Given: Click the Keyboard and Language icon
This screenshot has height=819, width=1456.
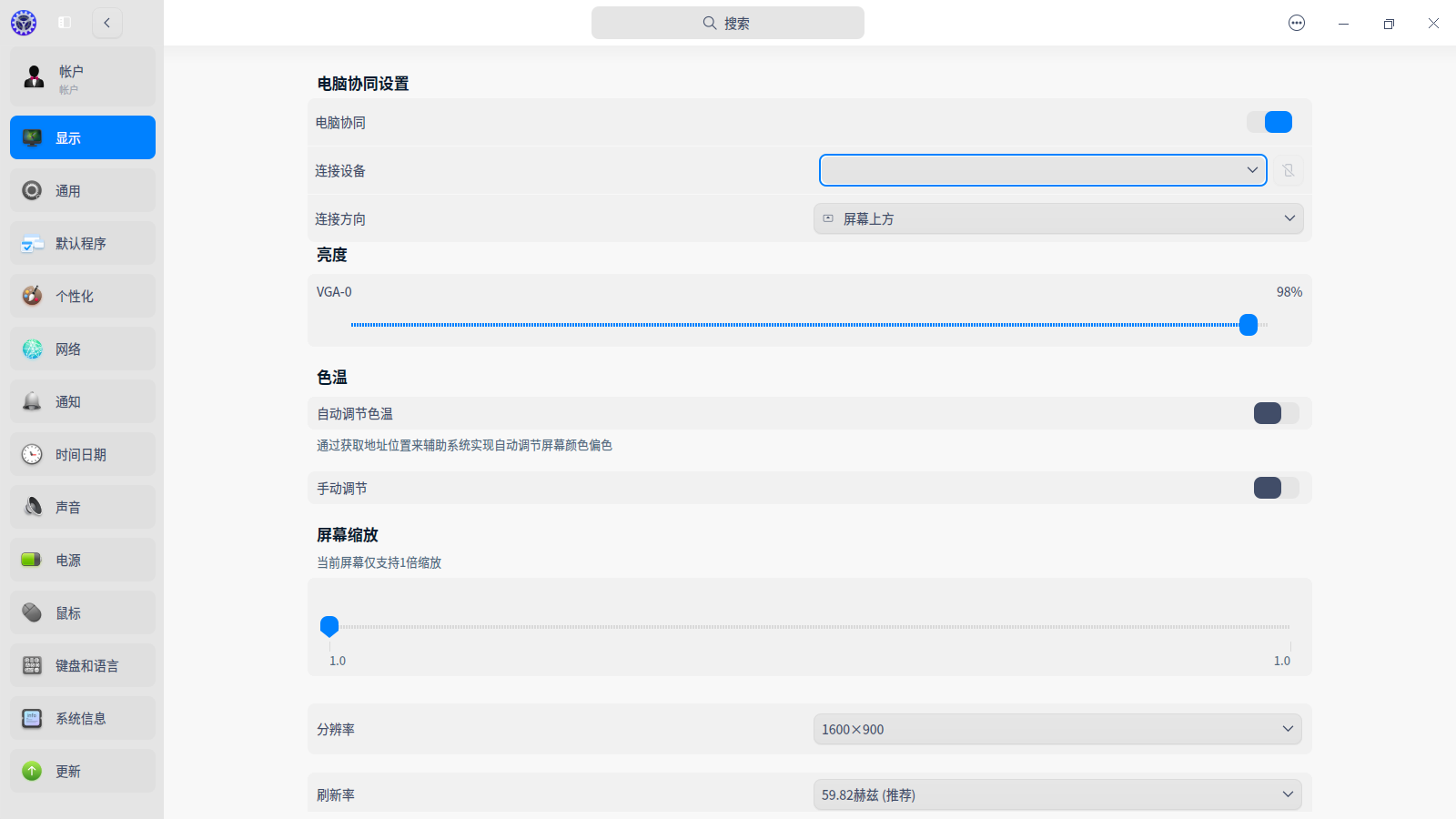Looking at the screenshot, I should (32, 665).
